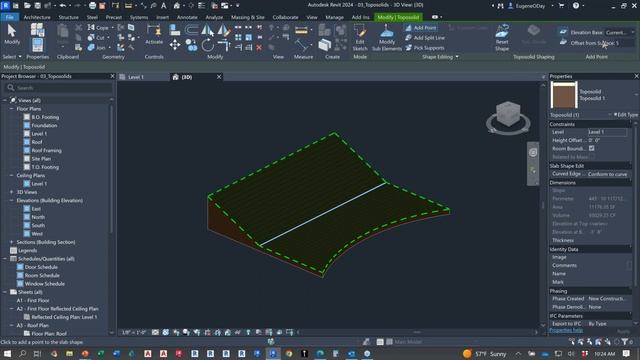
Task: Click the Apply button in Properties
Action: coord(624,331)
